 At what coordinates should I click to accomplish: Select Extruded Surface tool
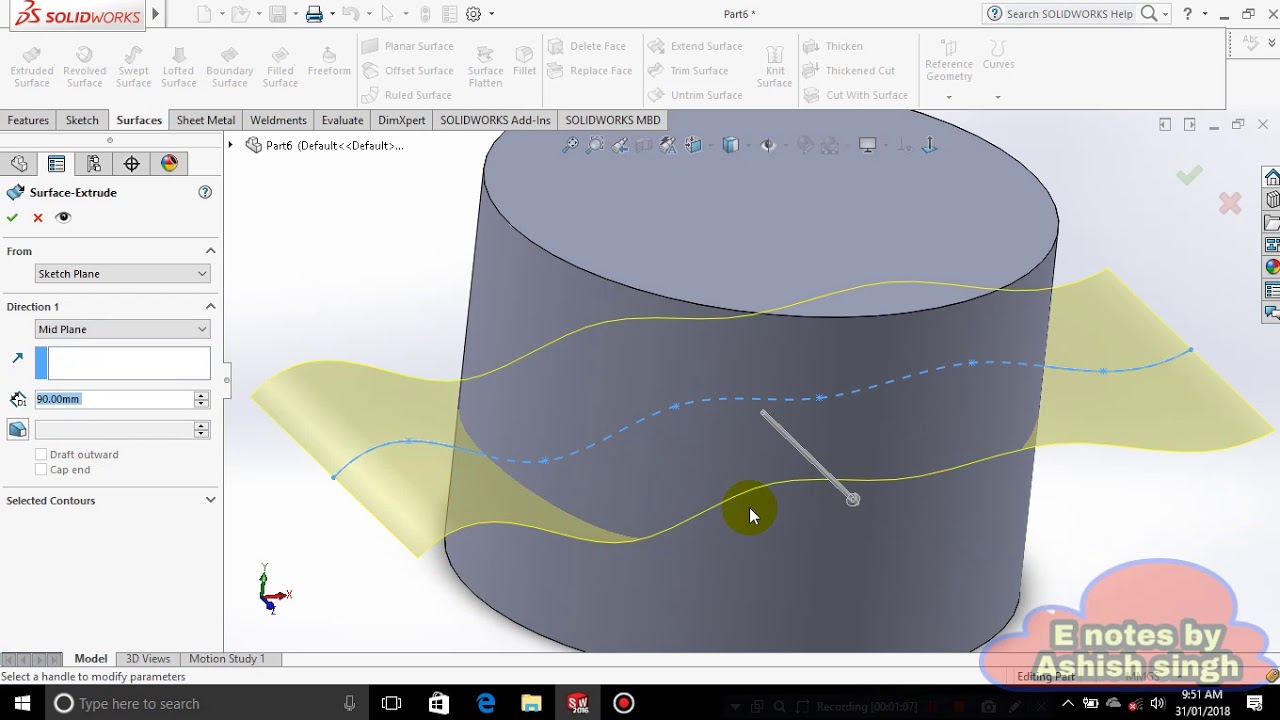tap(32, 67)
